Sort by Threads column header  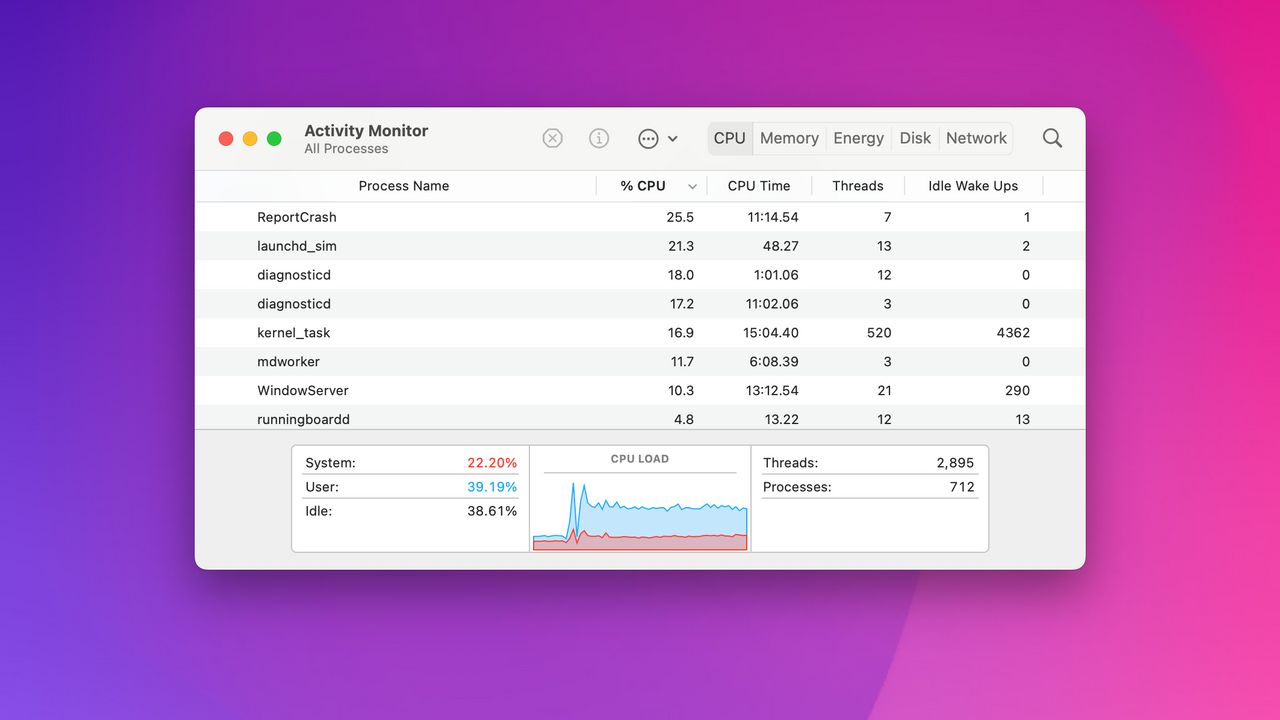(858, 186)
